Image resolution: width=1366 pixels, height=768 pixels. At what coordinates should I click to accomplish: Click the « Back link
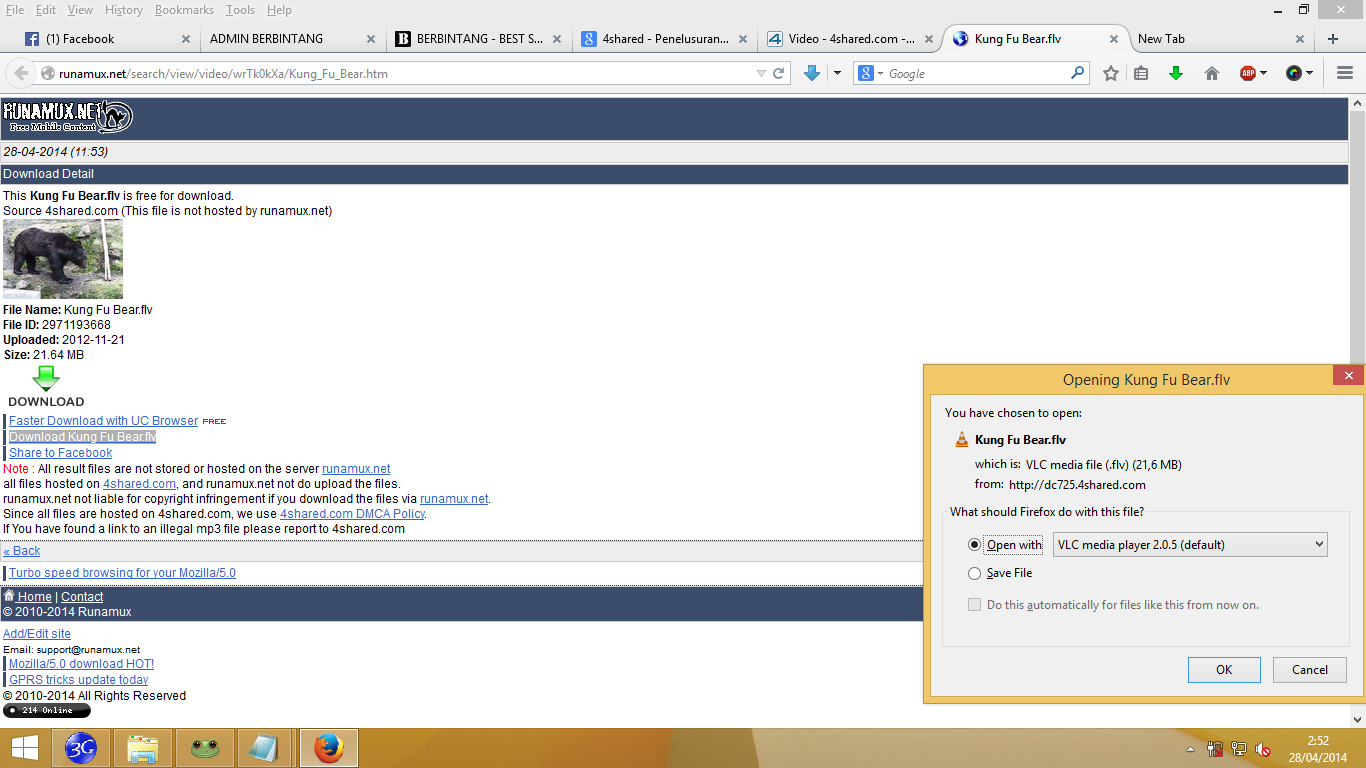tap(22, 551)
